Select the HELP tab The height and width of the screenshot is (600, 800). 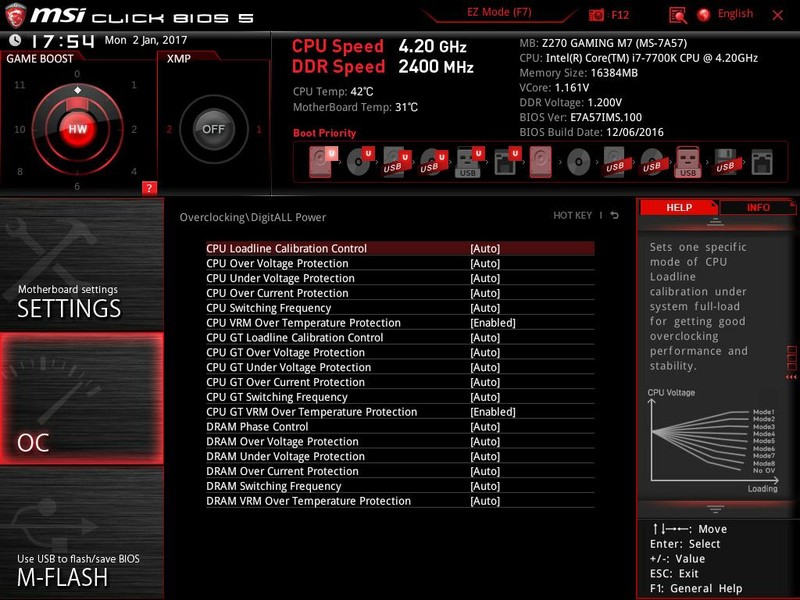[680, 207]
